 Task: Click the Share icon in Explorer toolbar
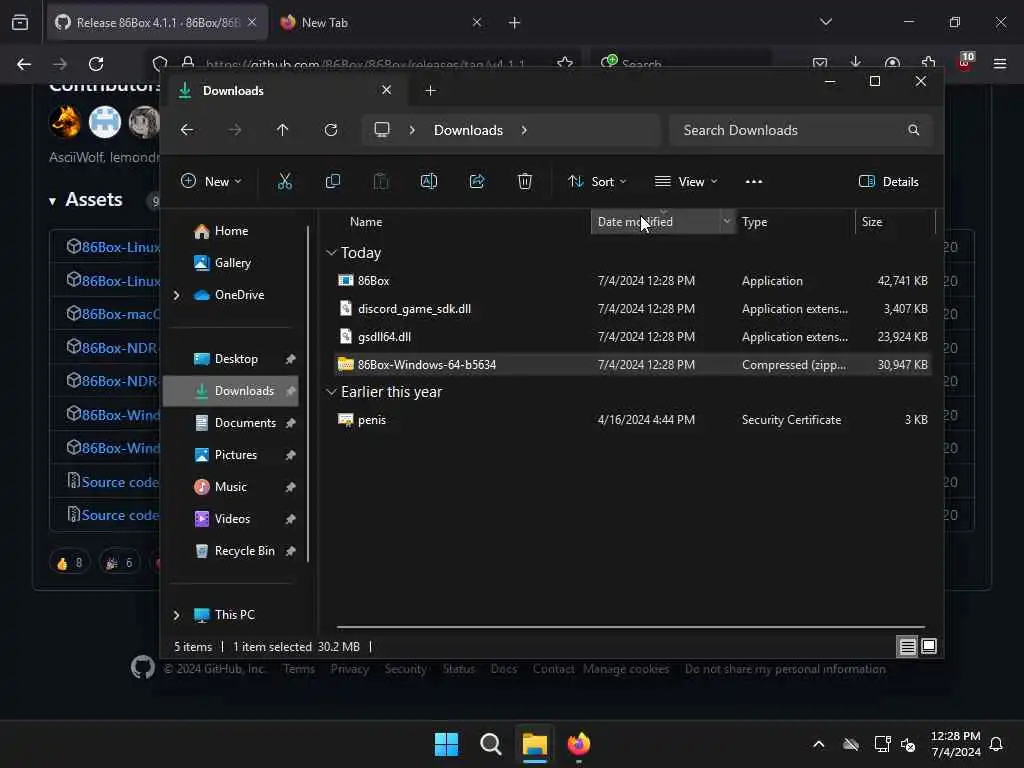(477, 182)
